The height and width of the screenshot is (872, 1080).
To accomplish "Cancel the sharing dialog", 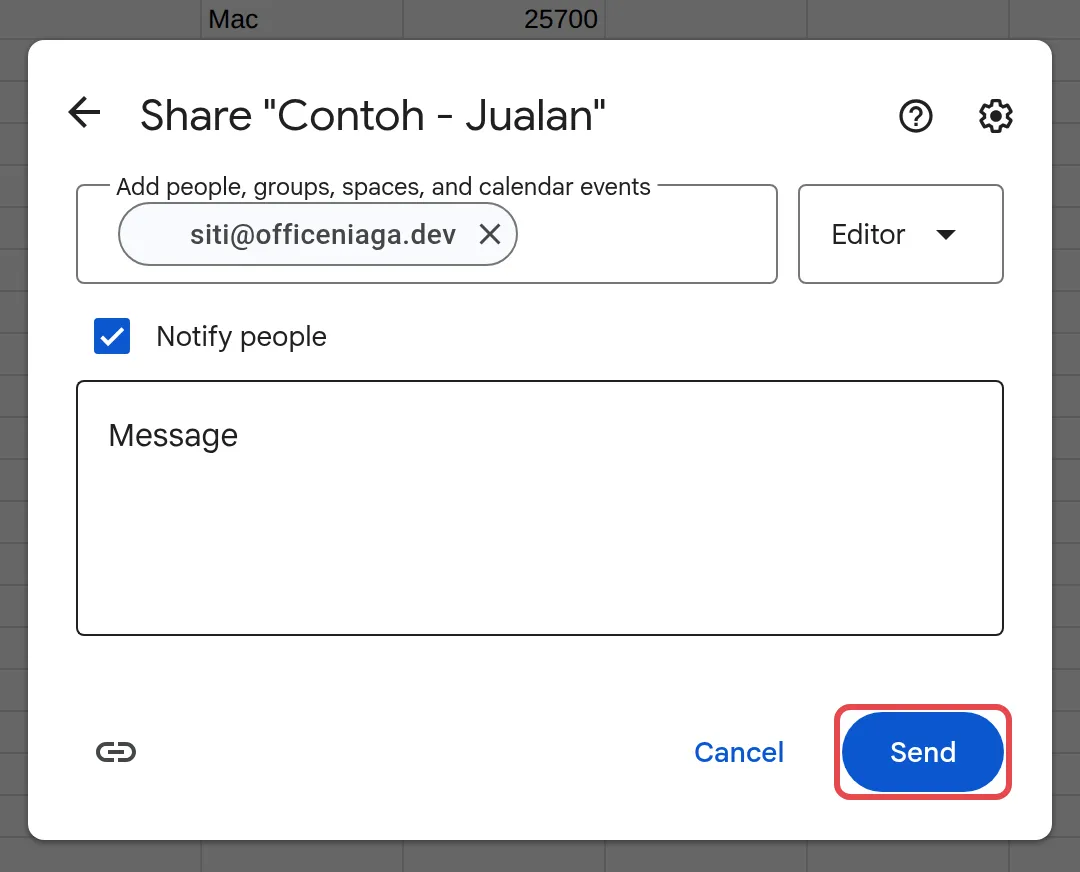I will coord(738,752).
